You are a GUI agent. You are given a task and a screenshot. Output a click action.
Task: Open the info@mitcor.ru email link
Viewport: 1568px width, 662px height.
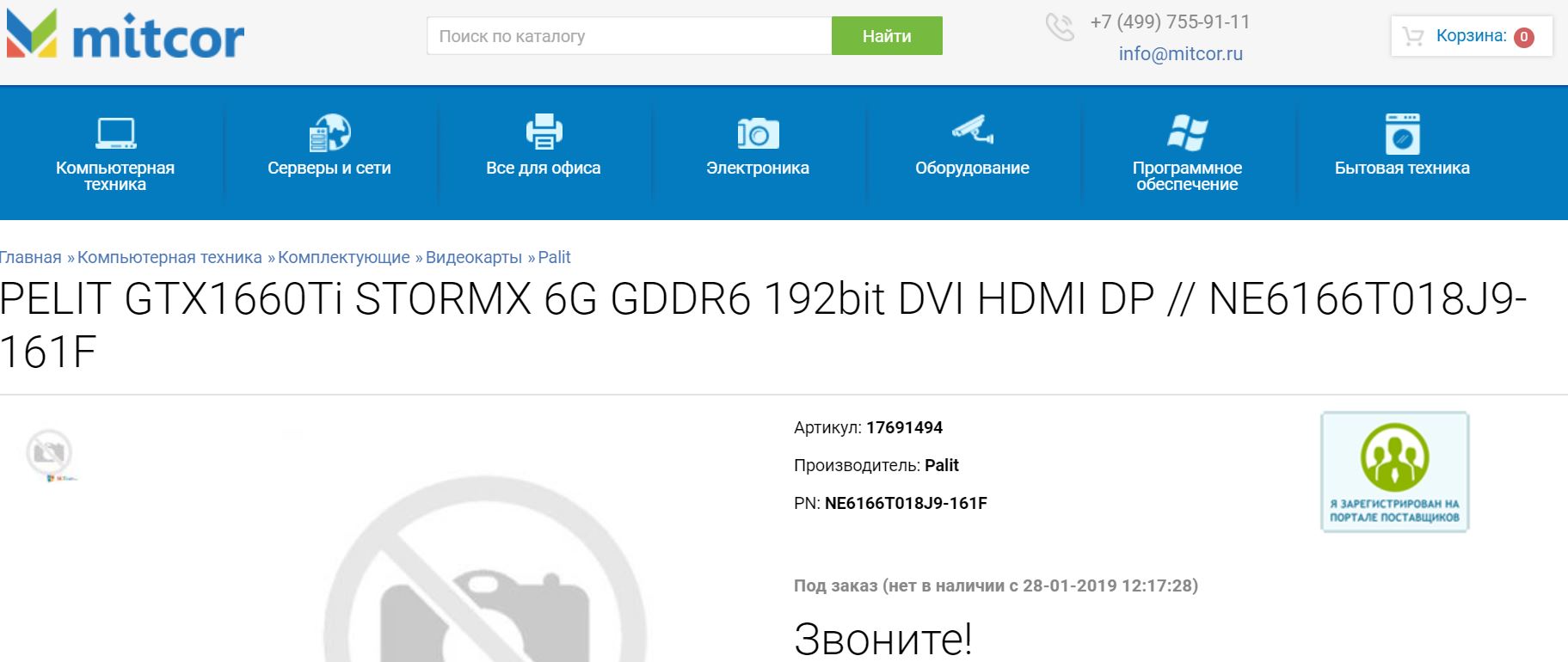[1180, 53]
